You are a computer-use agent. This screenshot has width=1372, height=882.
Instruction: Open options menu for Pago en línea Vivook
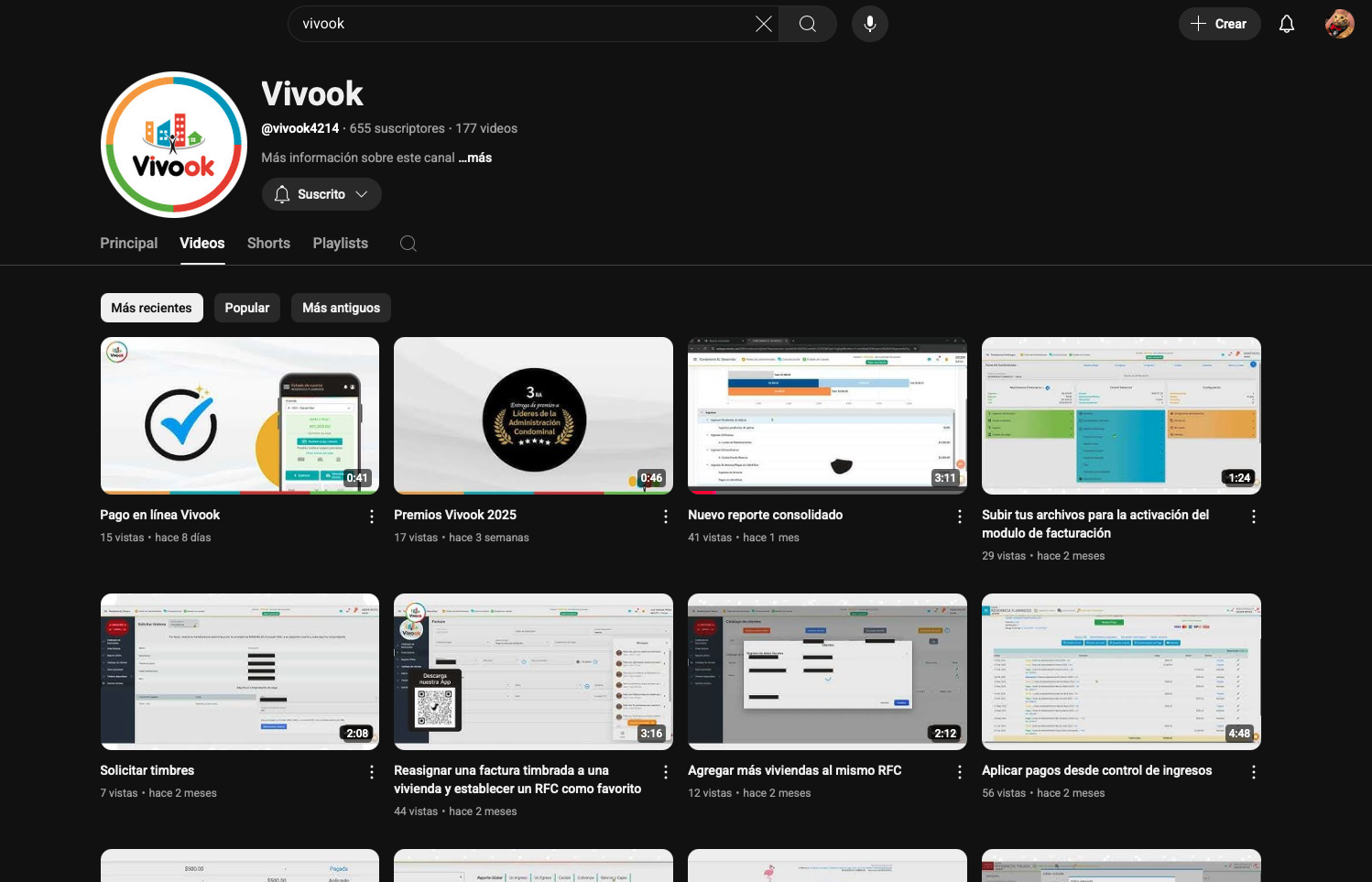point(372,517)
